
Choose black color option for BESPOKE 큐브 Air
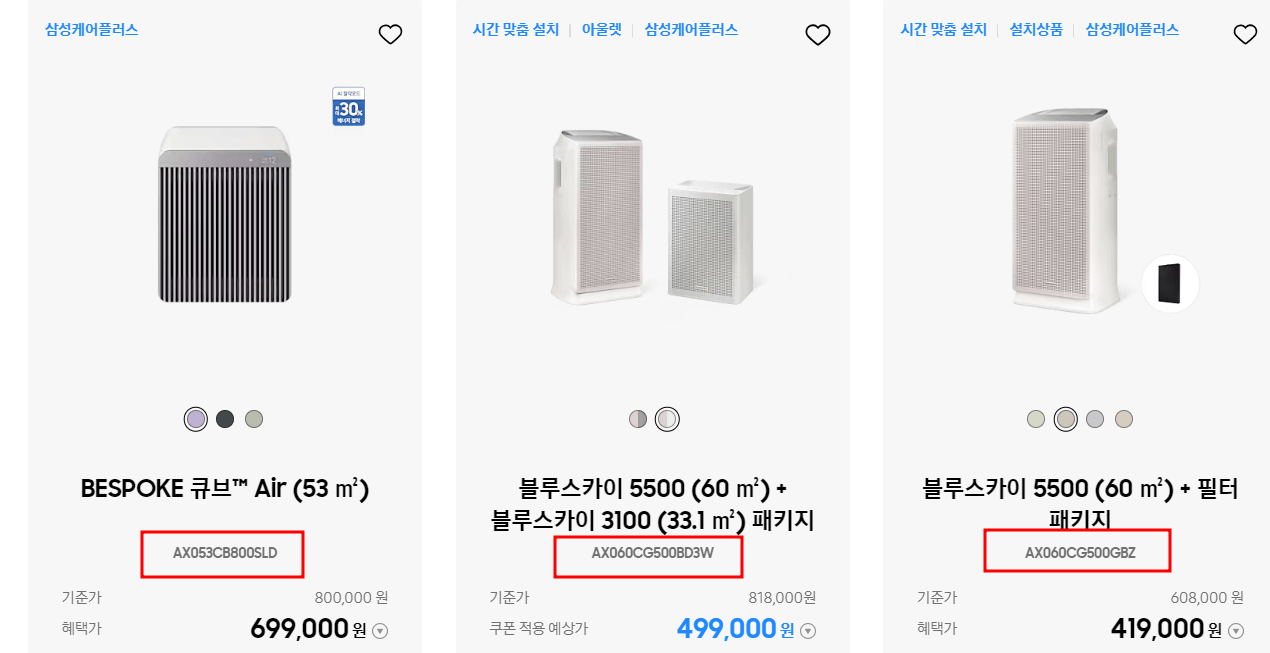pyautogui.click(x=224, y=418)
